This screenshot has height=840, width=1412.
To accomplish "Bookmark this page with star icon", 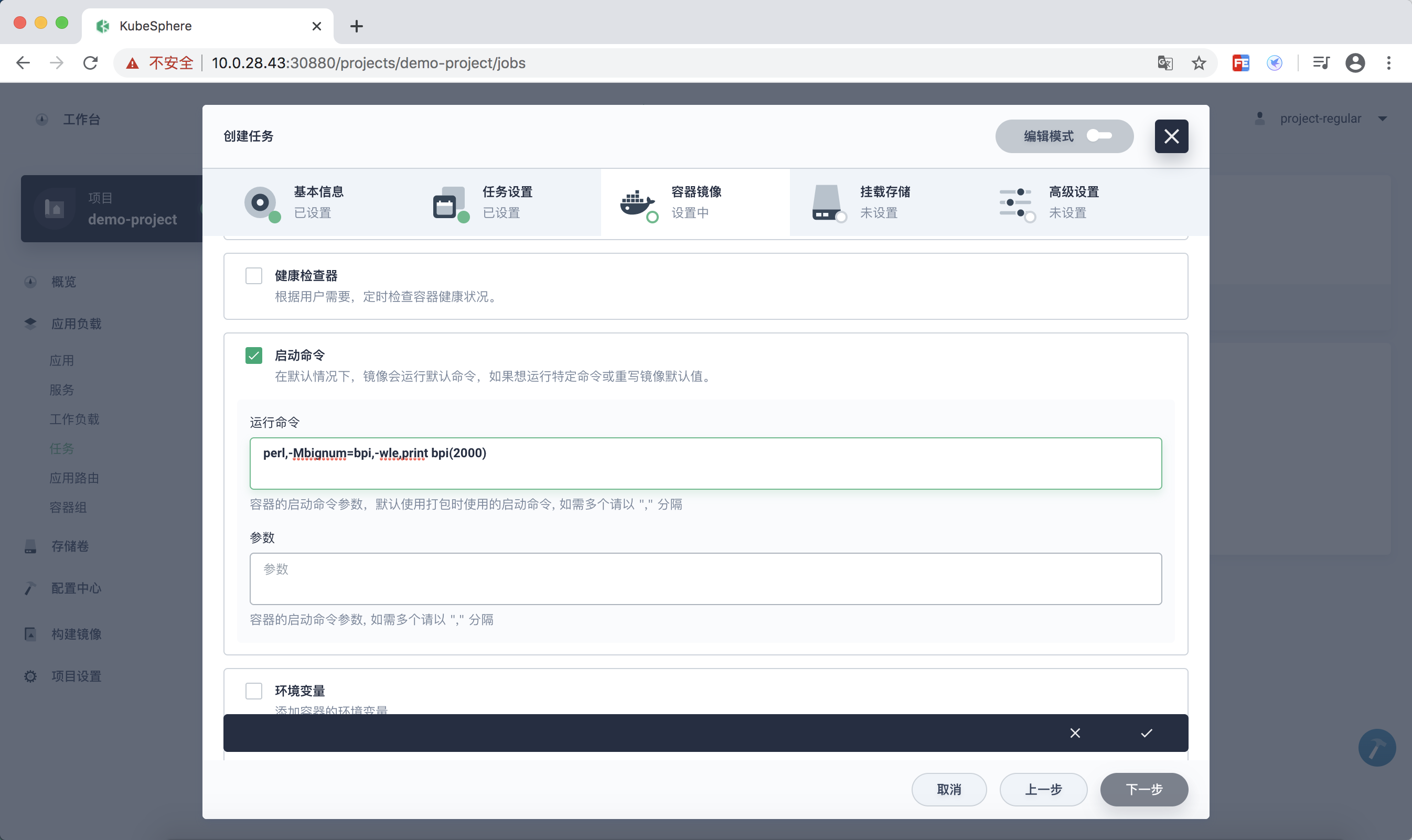I will tap(1199, 63).
